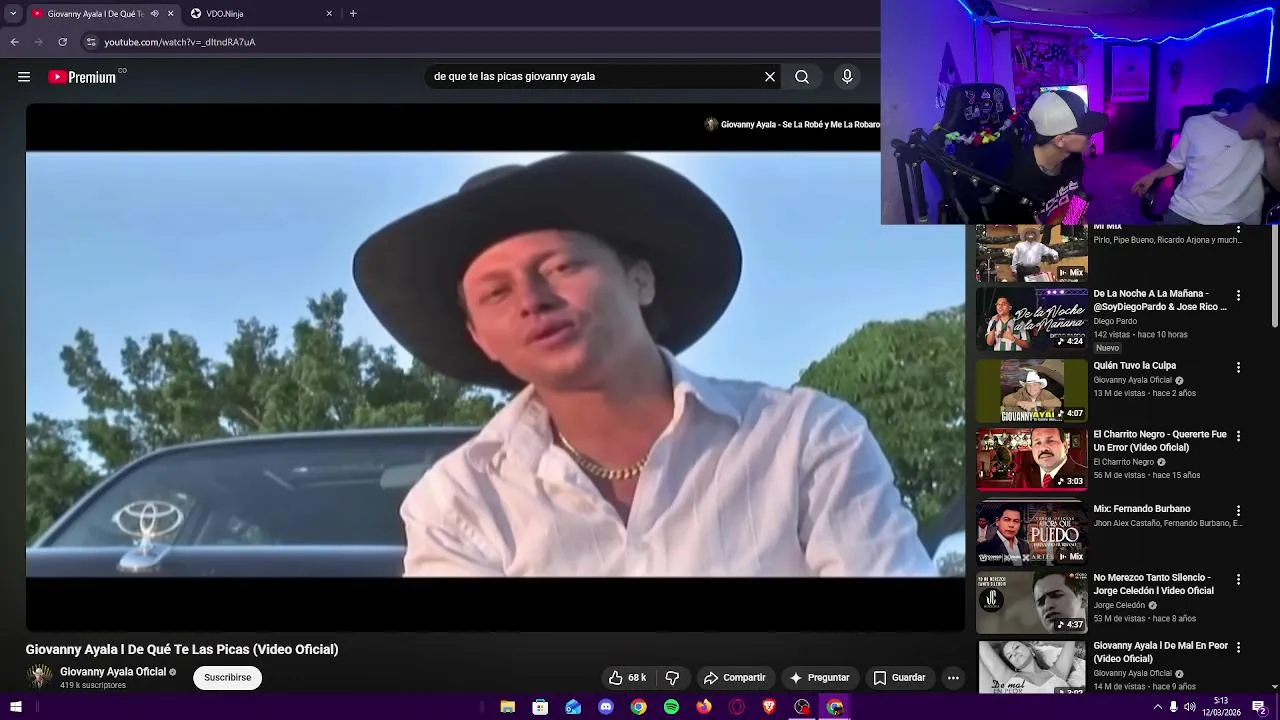Switch to the VDO.Ninja tab
This screenshot has width=1280, height=720.
coord(260,14)
